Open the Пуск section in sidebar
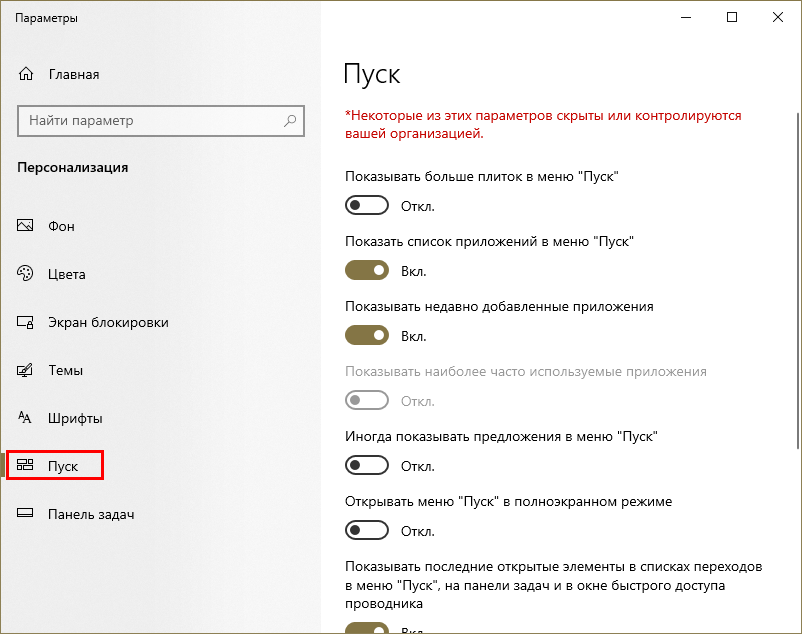This screenshot has width=802, height=634. [x=62, y=466]
